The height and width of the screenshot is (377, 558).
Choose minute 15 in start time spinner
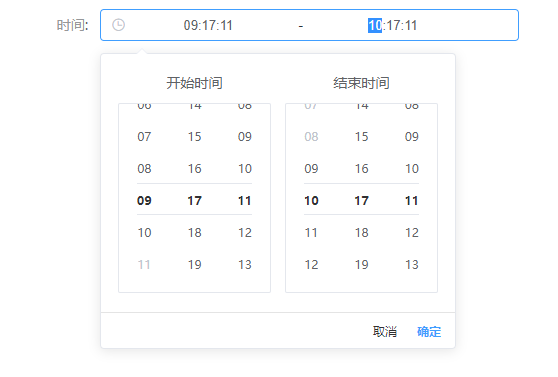point(195,136)
